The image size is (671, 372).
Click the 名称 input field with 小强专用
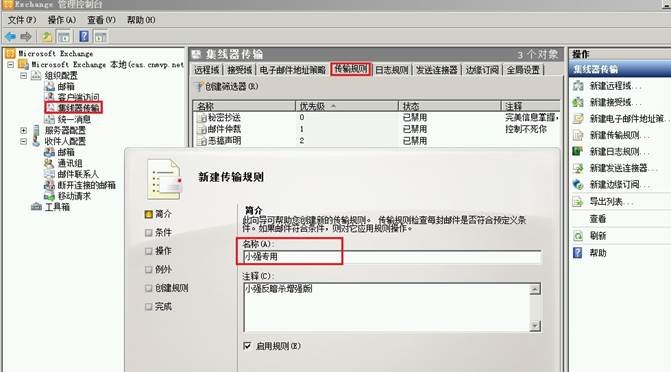(x=392, y=256)
